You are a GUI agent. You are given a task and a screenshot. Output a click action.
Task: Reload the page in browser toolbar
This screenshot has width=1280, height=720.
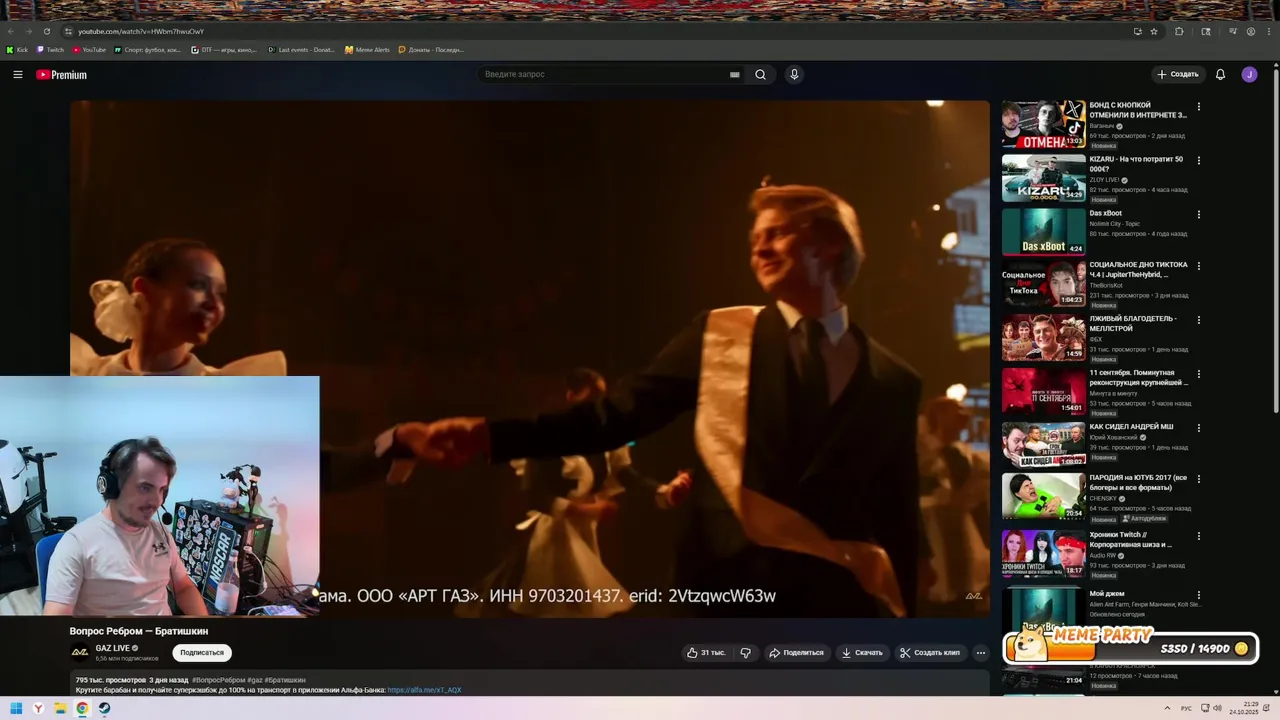[x=46, y=31]
